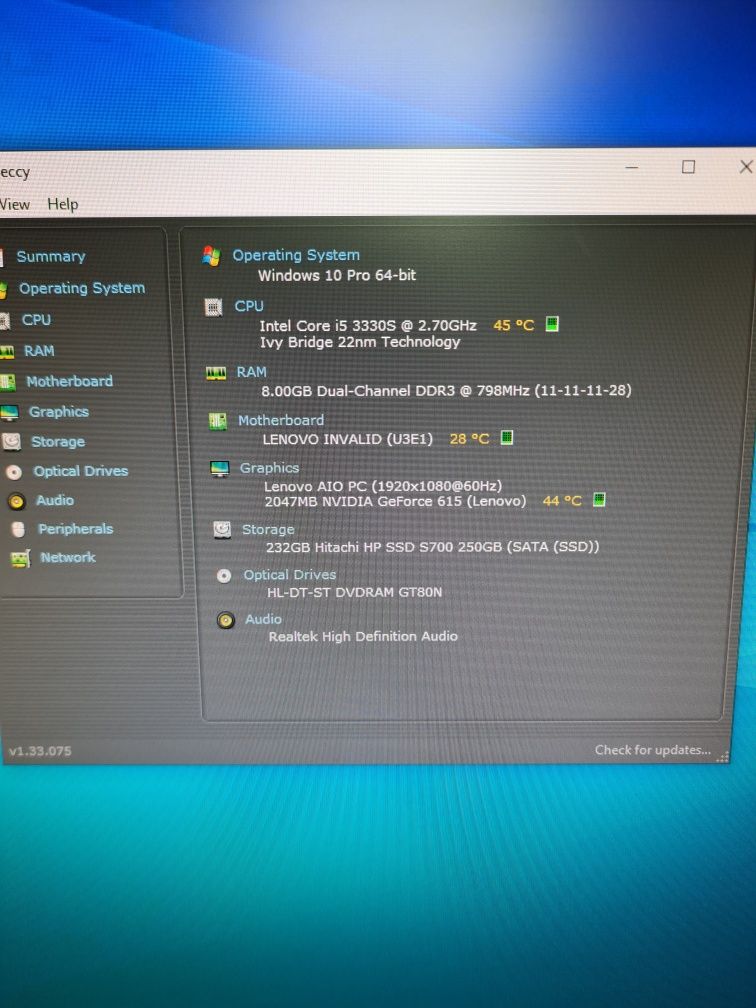Click the motherboard temperature status square
This screenshot has width=756, height=1008.
point(507,438)
